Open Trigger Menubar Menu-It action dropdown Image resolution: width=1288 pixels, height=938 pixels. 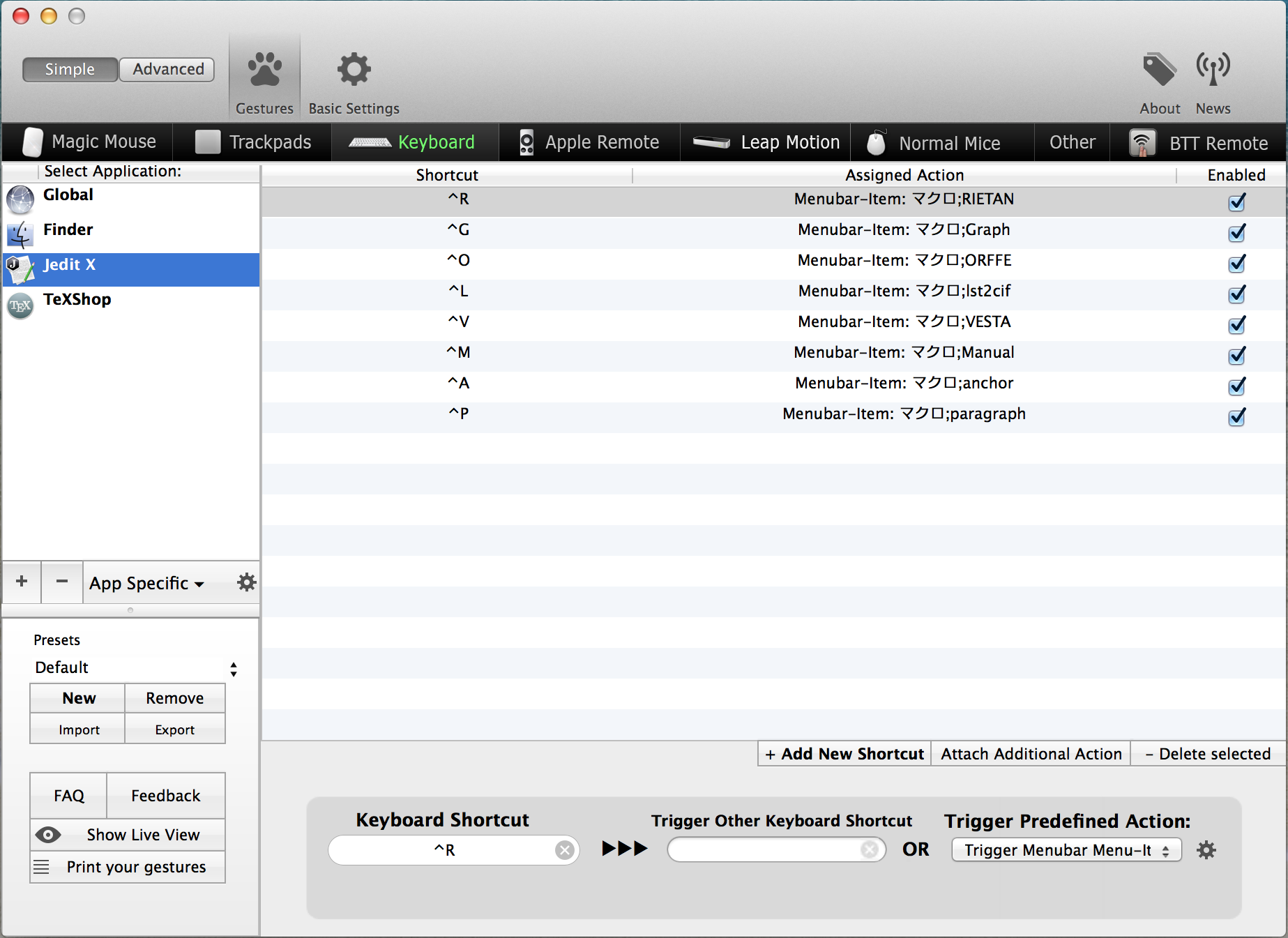coord(1066,850)
